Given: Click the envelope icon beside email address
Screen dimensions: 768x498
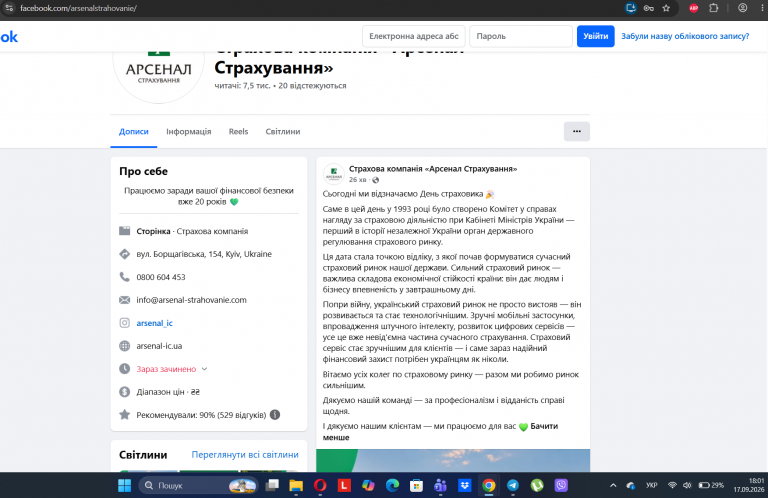Looking at the screenshot, I should click(x=124, y=300).
